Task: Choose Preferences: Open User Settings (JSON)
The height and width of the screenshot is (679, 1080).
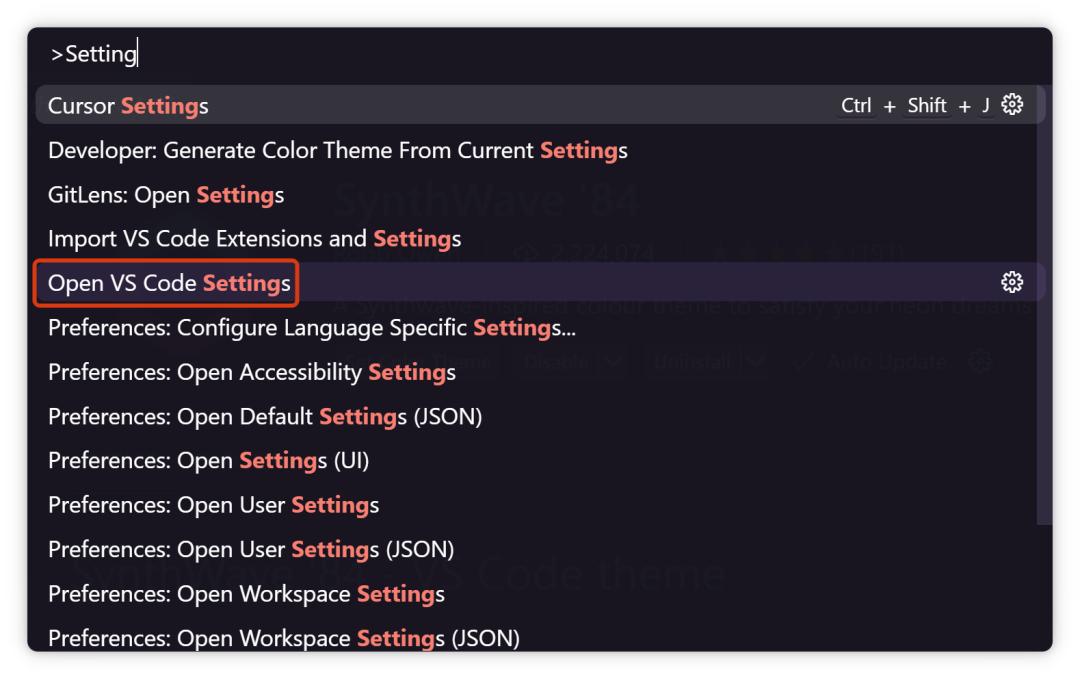Action: [x=540, y=550]
